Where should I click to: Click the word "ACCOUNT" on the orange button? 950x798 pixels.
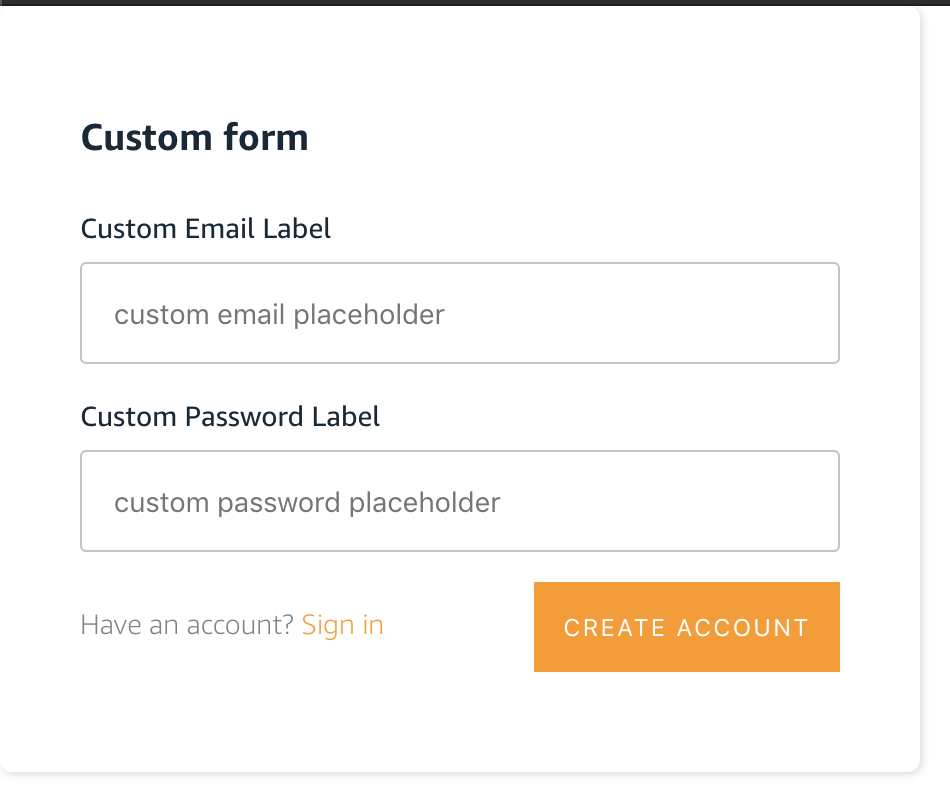(x=742, y=628)
